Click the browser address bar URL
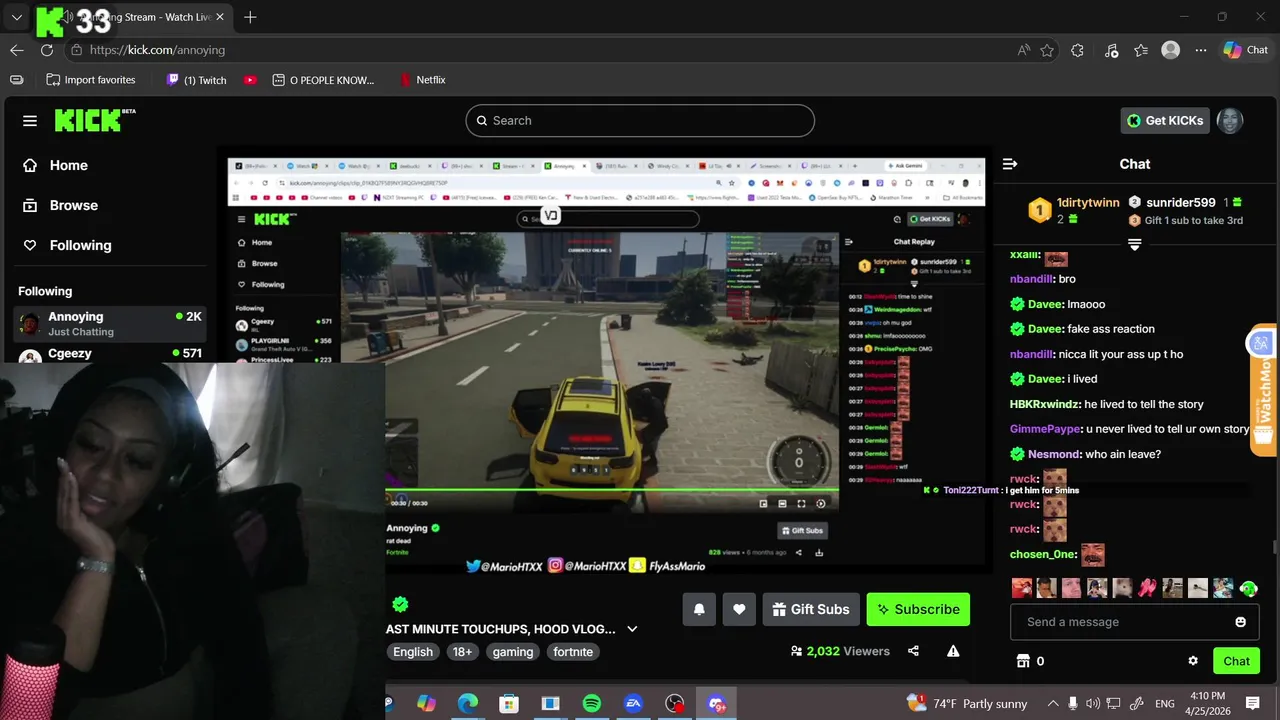Screen dimensions: 1280x720 coord(157,50)
